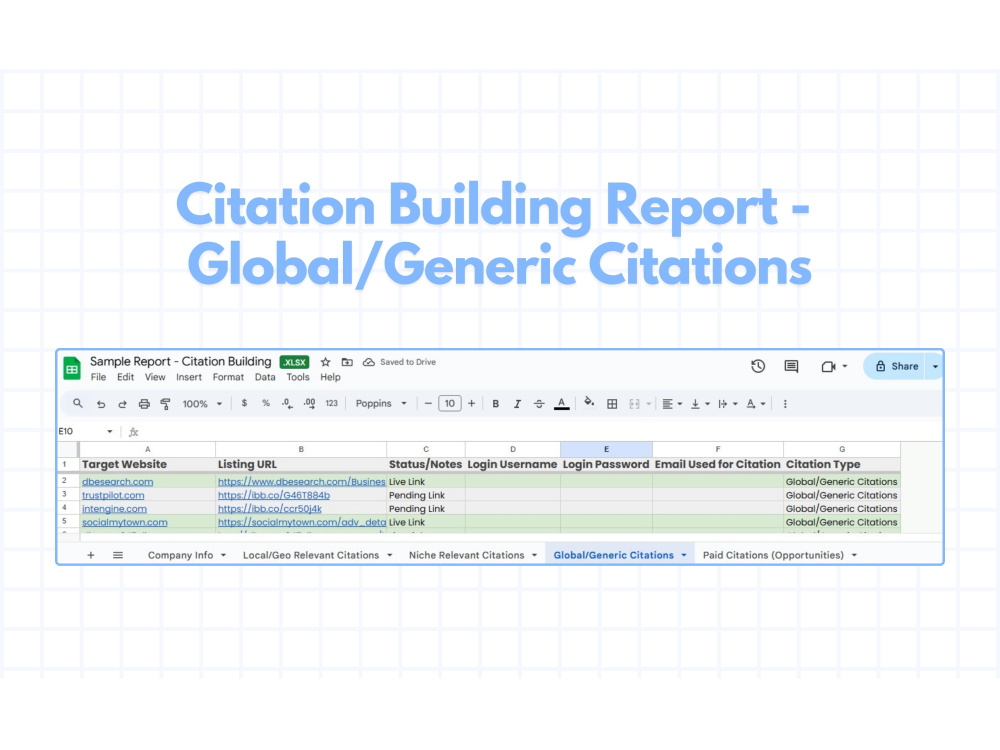This screenshot has height=750, width=1000.
Task: Open the all sheets list icon
Action: tap(118, 555)
